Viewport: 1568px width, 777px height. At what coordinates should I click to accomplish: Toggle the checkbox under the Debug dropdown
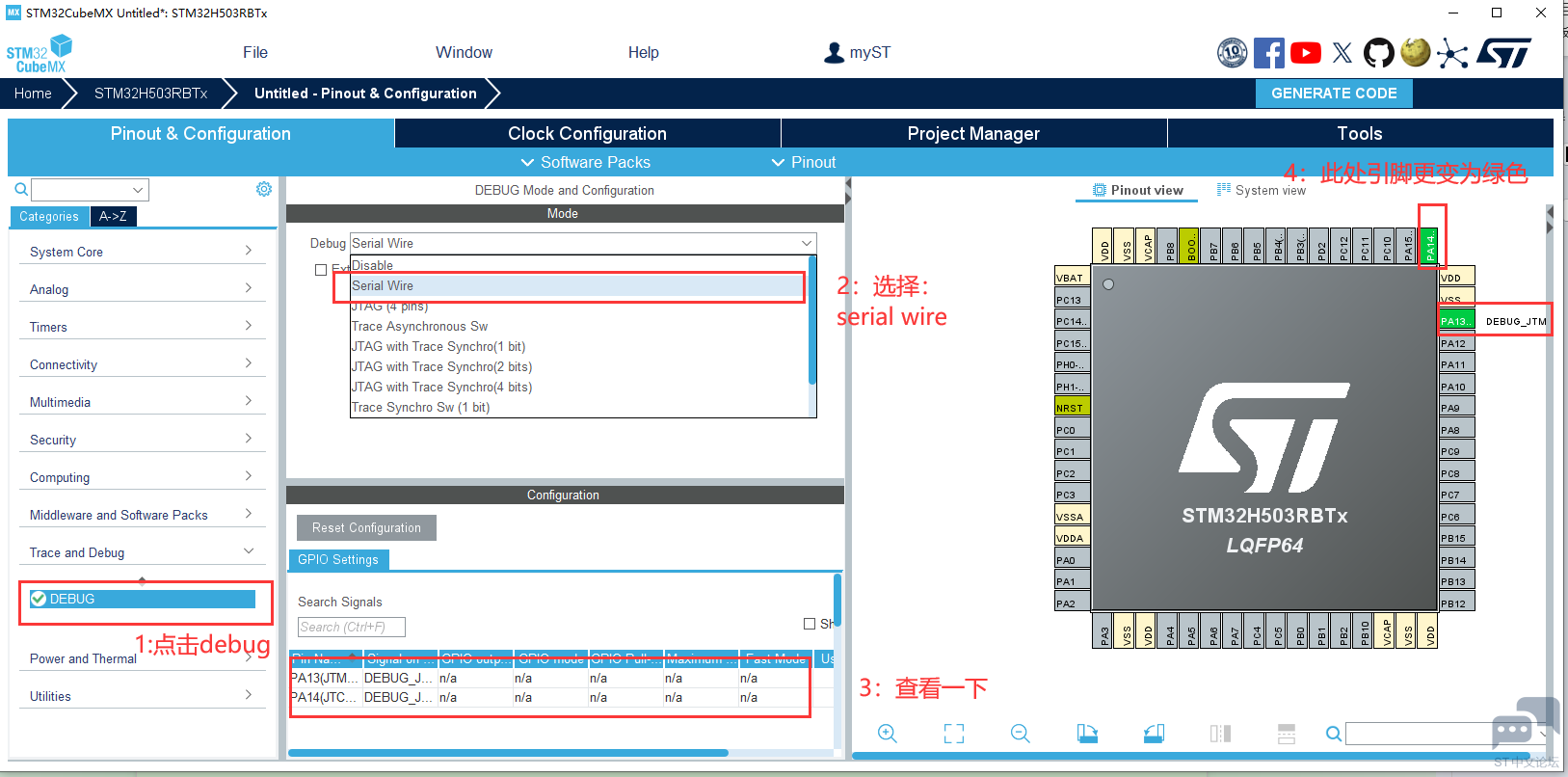click(321, 270)
